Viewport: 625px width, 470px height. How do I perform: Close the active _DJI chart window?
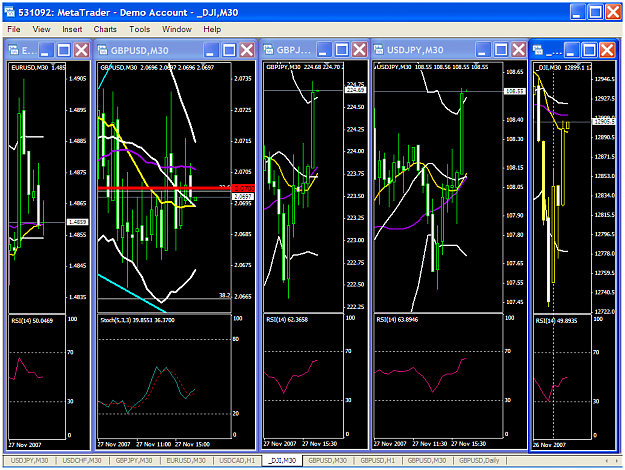[x=607, y=50]
